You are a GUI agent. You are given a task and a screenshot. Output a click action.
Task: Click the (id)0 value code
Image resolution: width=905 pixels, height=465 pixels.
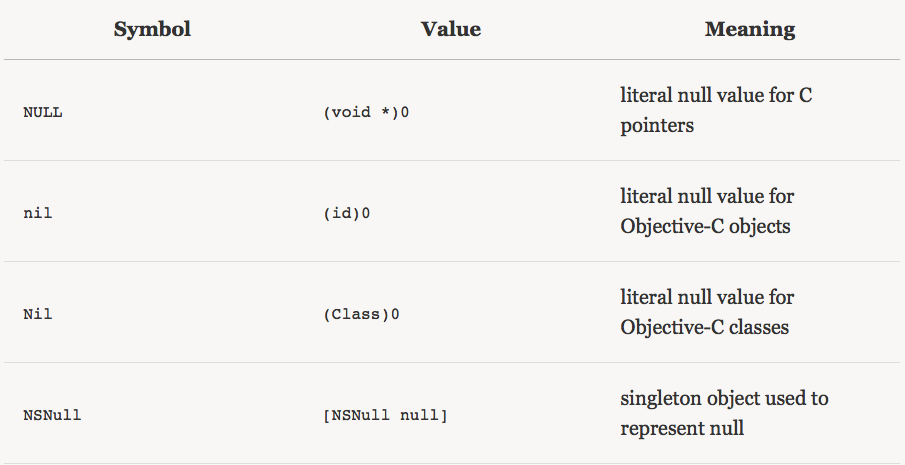346,213
